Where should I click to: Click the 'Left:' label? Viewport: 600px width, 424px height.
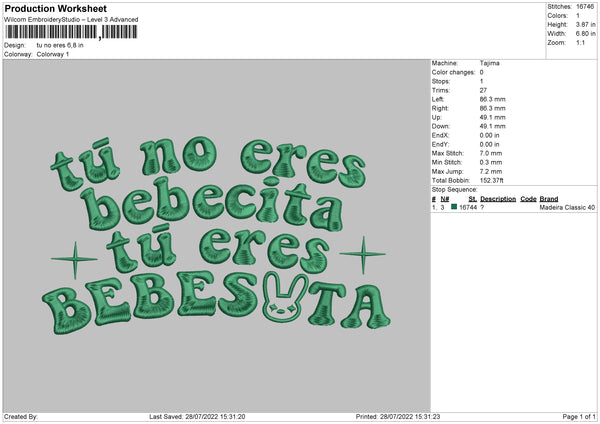coord(438,99)
